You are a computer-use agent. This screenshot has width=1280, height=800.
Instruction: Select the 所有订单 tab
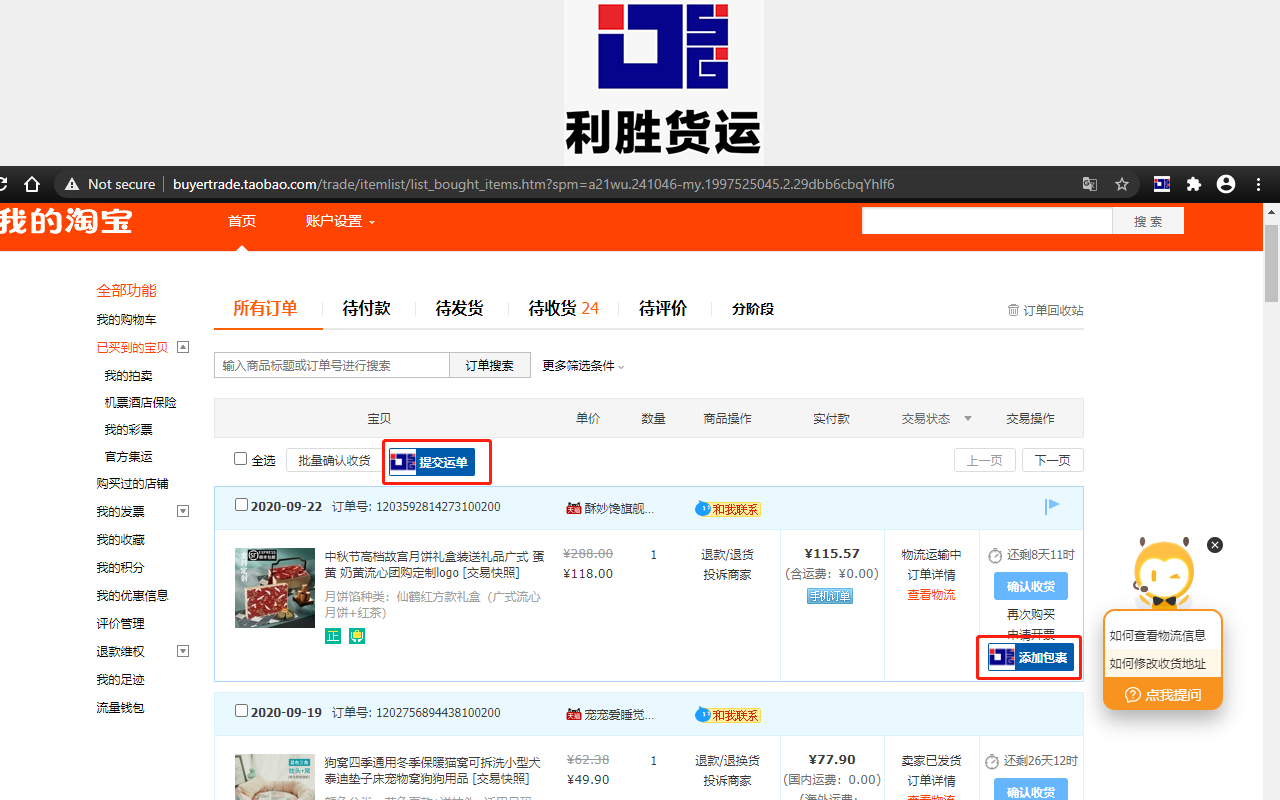(265, 308)
